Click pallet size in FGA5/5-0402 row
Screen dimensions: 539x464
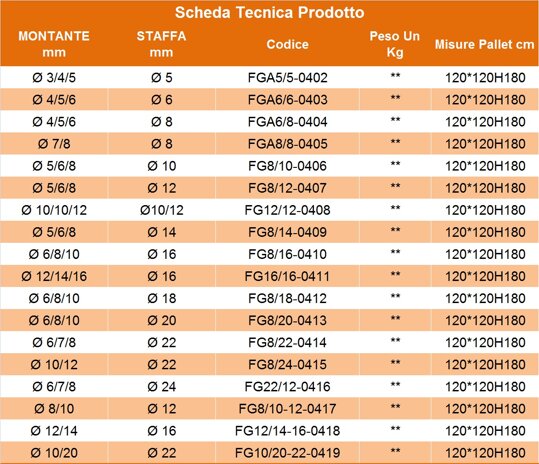click(x=485, y=78)
